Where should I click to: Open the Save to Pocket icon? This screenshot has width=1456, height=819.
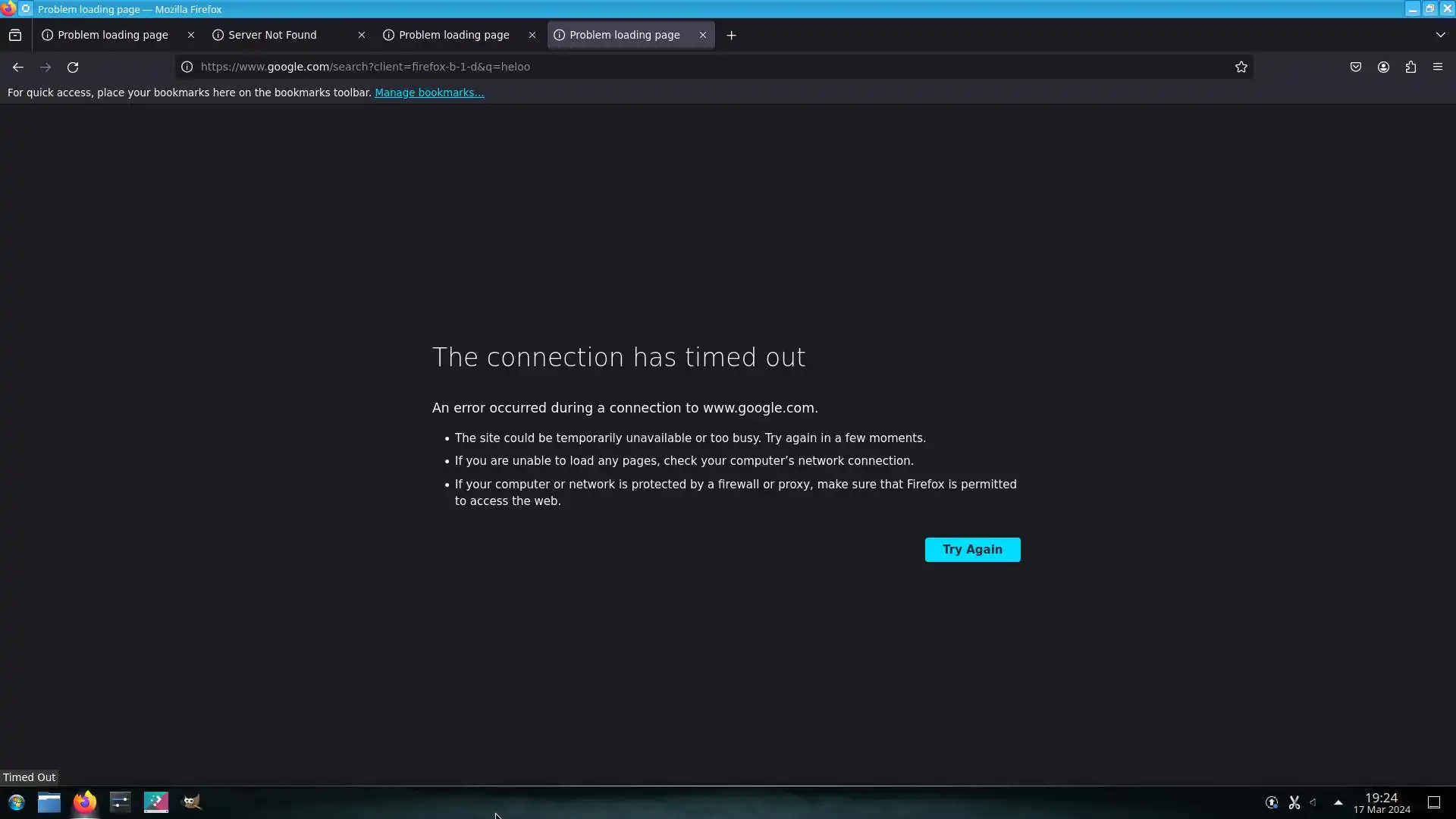(x=1356, y=67)
